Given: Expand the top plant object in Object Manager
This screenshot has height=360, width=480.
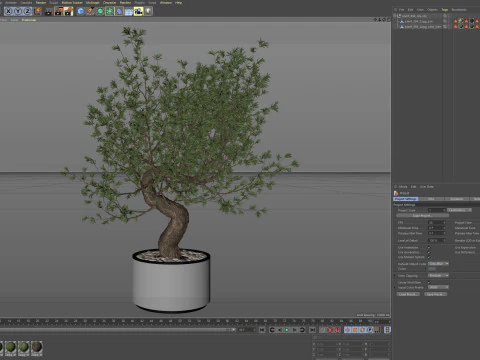Looking at the screenshot, I should (395, 16).
